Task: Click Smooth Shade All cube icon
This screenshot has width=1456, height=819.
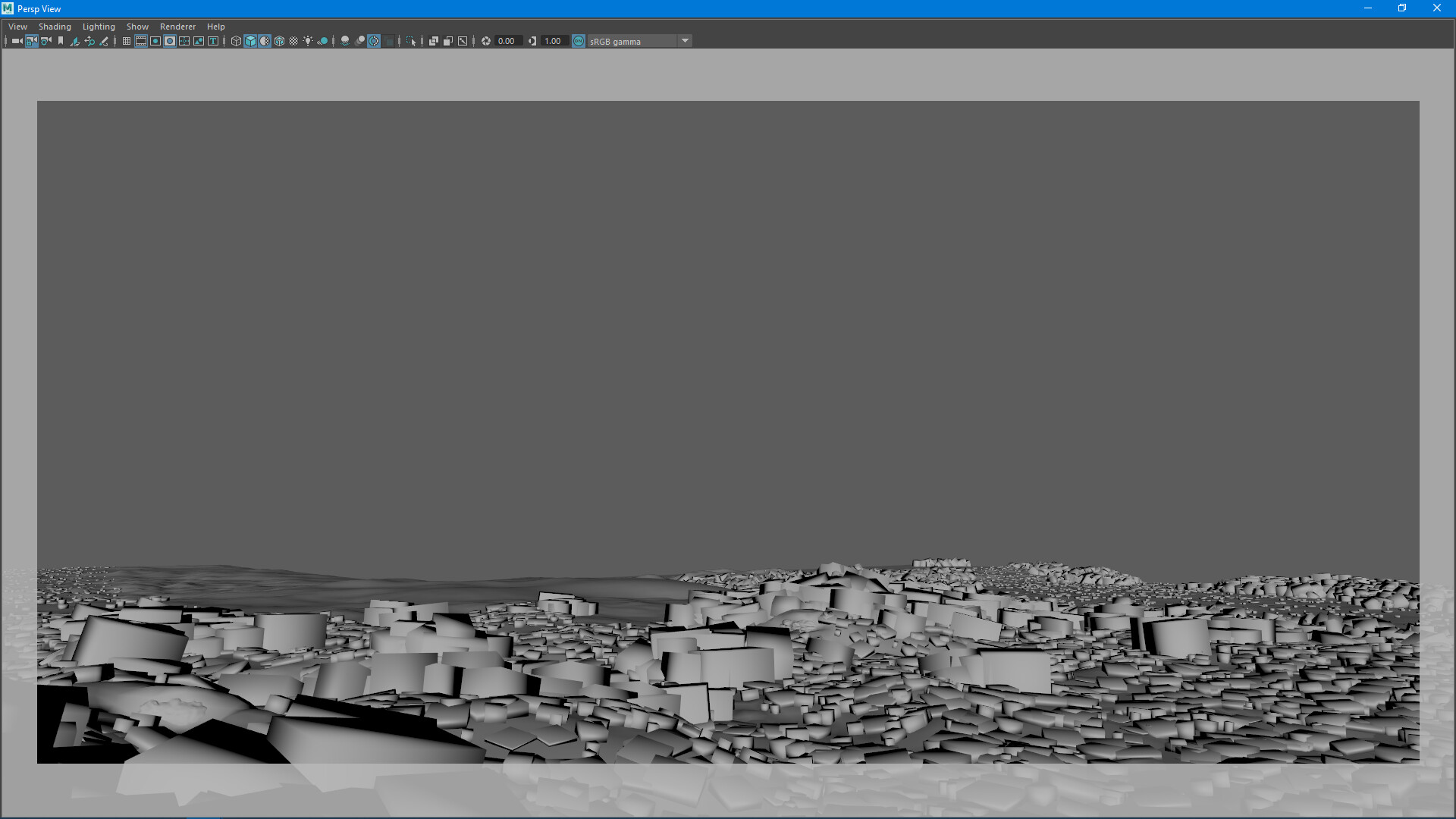Action: click(250, 41)
